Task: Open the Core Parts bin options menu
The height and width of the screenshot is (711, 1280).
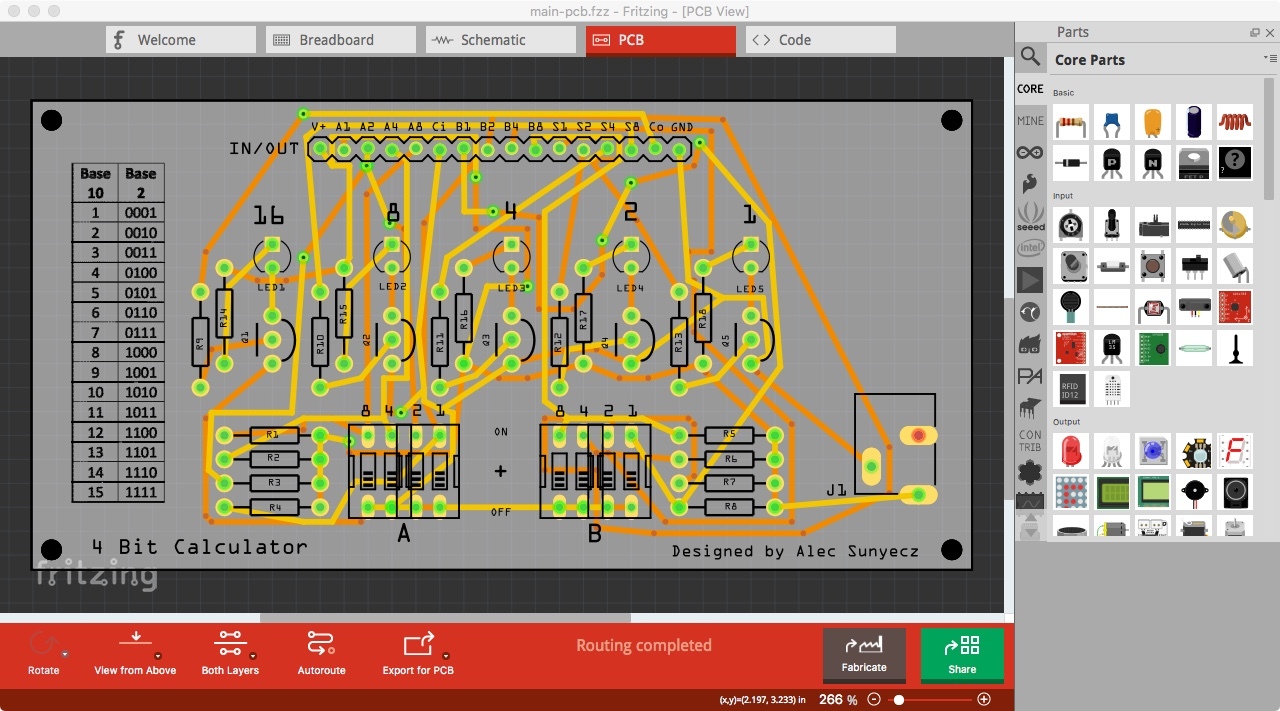Action: point(1270,59)
